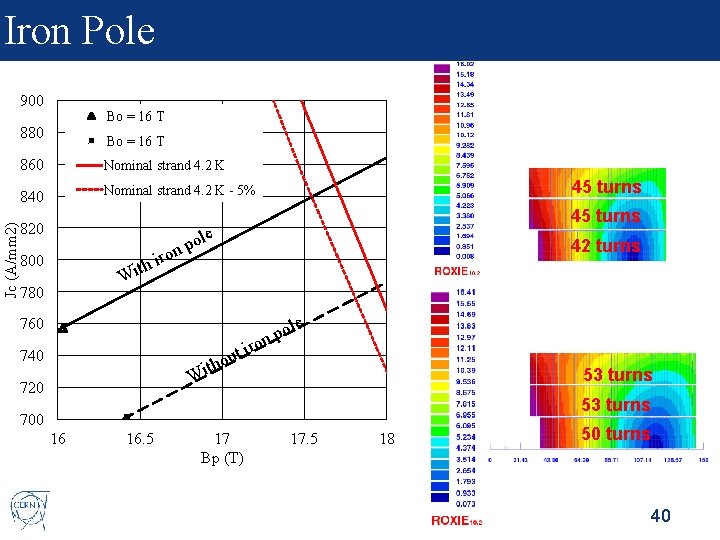Click the ROXIE logo under the upper color scale
This screenshot has width=720, height=540.
(x=456, y=271)
